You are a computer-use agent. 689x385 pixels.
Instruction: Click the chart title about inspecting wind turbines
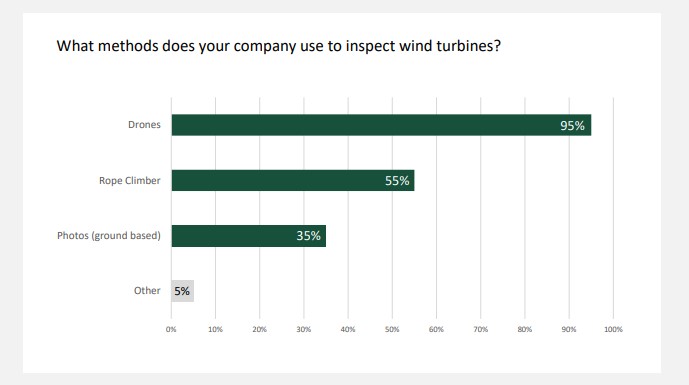tap(279, 46)
